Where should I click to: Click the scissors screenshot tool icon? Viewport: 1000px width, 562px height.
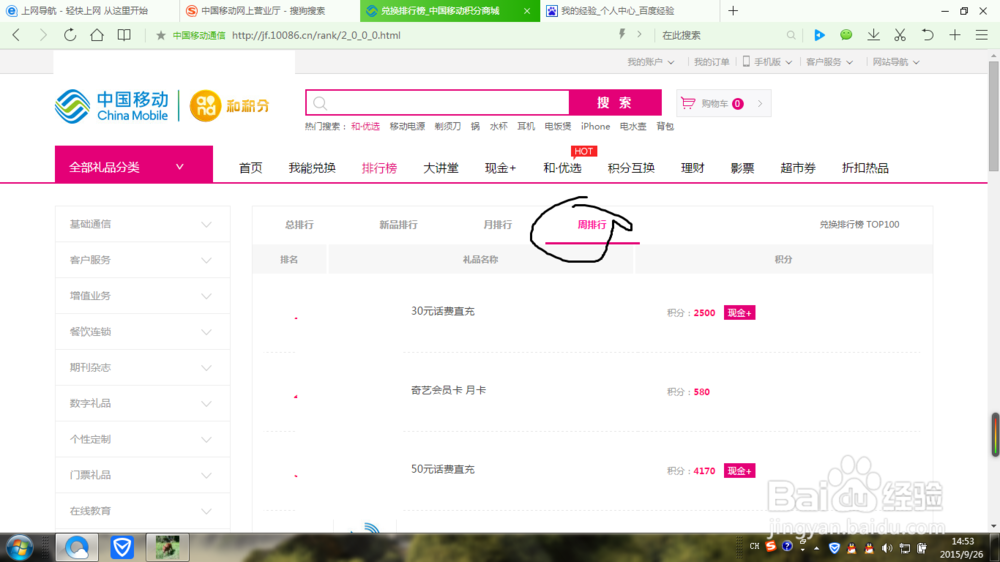click(900, 35)
